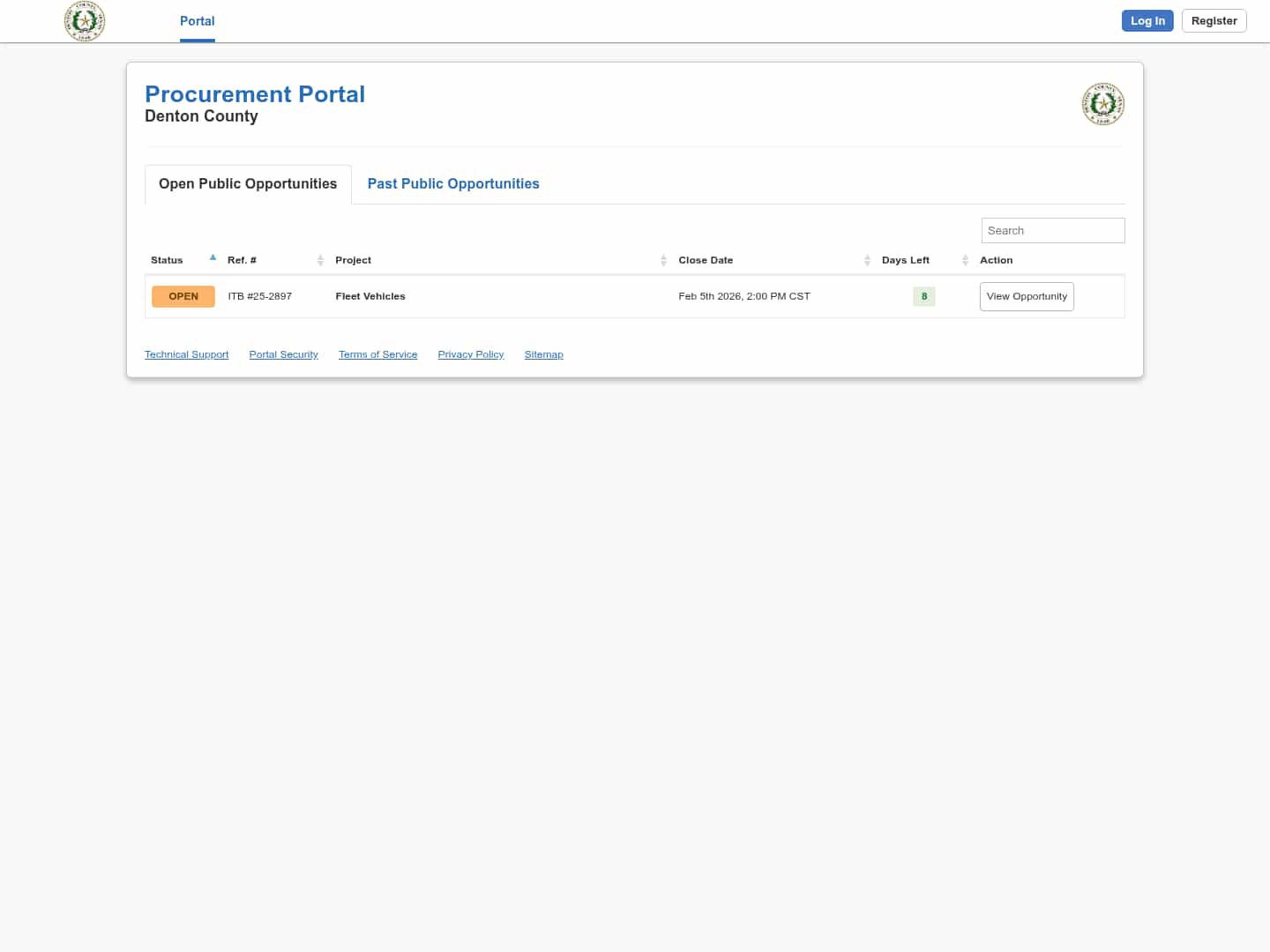Screen dimensions: 1270x952
Task: Click the sort control next to Close Date
Action: click(867, 260)
